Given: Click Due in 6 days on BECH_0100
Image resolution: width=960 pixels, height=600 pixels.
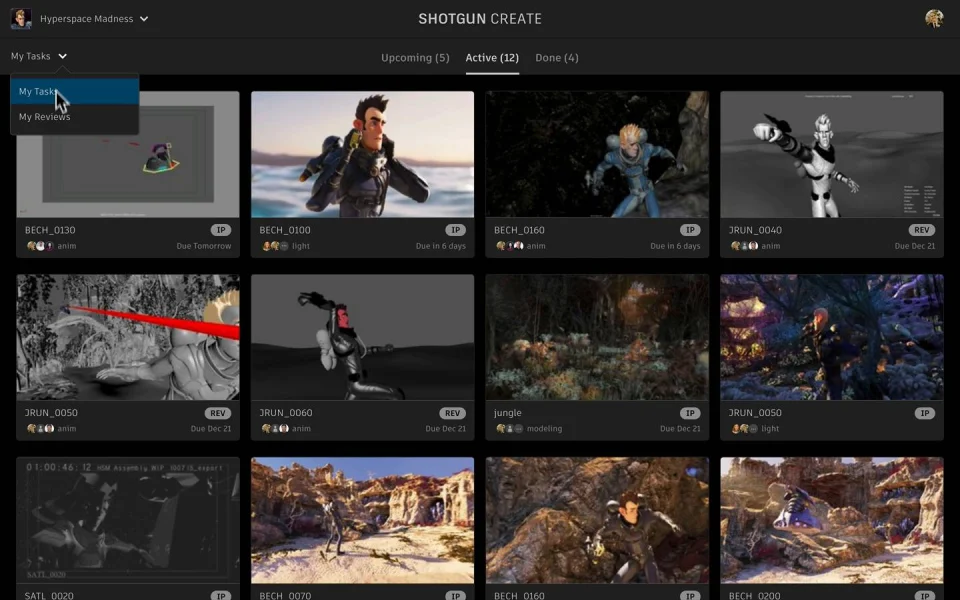Looking at the screenshot, I should (x=441, y=246).
